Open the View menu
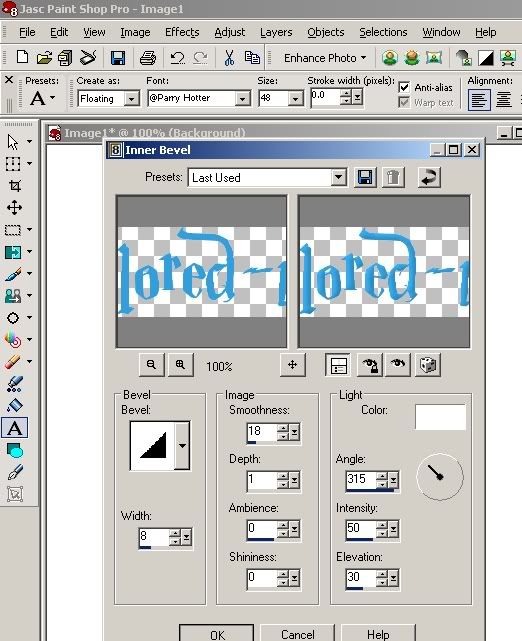The image size is (522, 641). pos(94,32)
